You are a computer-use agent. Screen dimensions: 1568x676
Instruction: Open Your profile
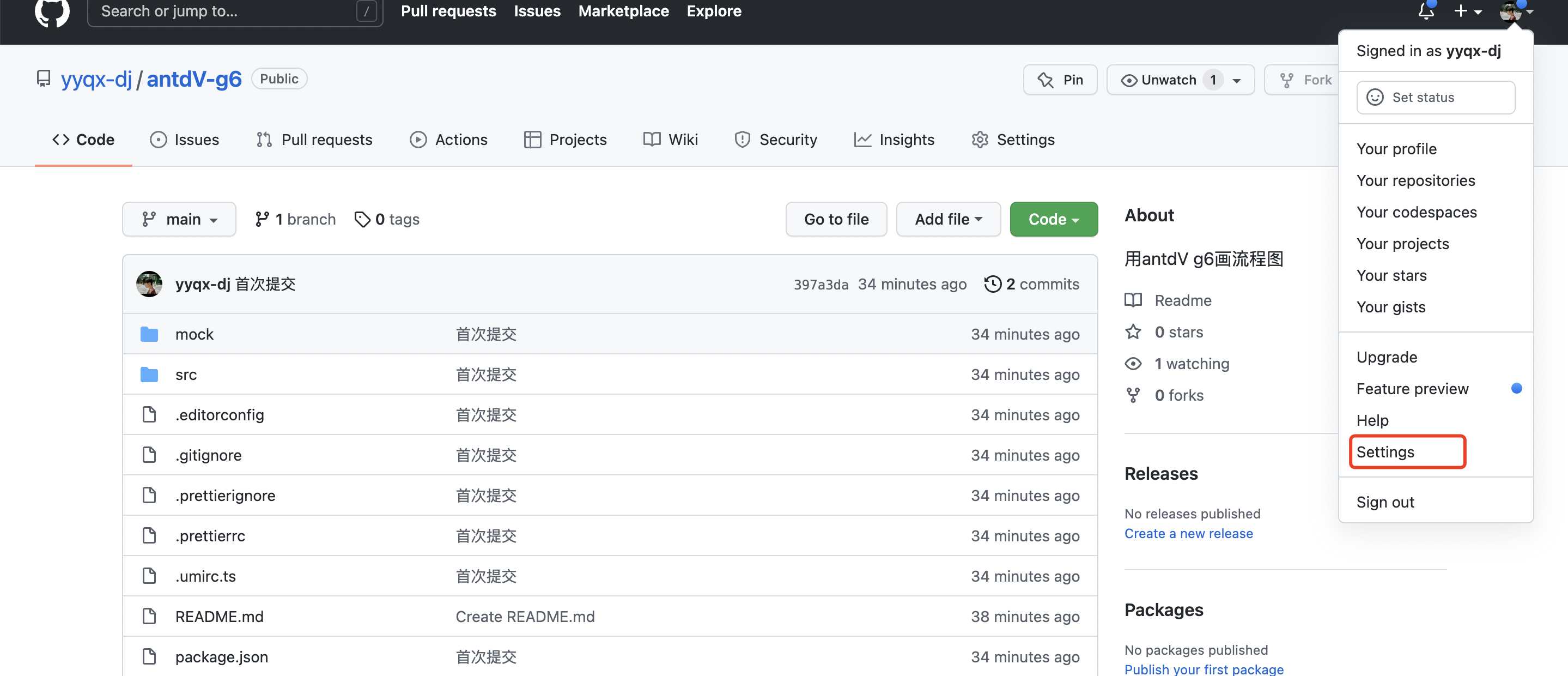[1396, 149]
